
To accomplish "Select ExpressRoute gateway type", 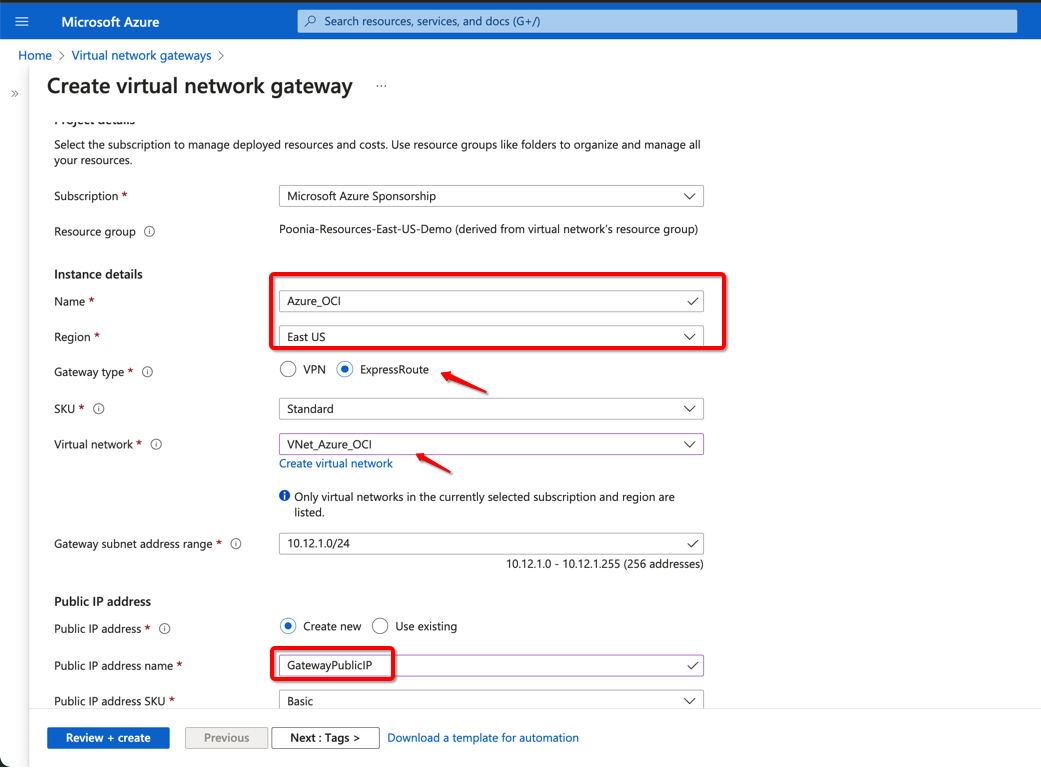I will tap(345, 370).
